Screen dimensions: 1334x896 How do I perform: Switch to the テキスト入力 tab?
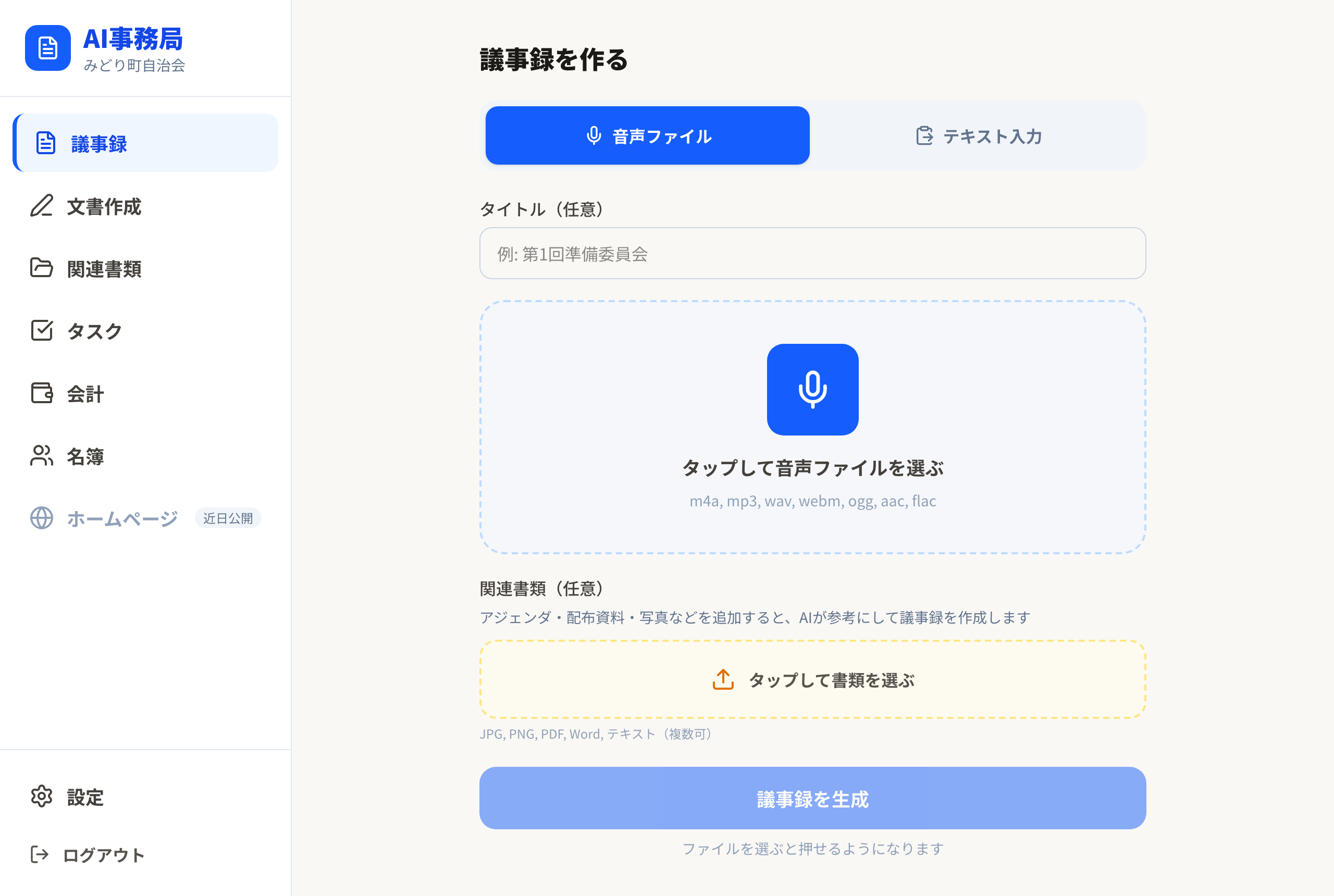point(978,135)
